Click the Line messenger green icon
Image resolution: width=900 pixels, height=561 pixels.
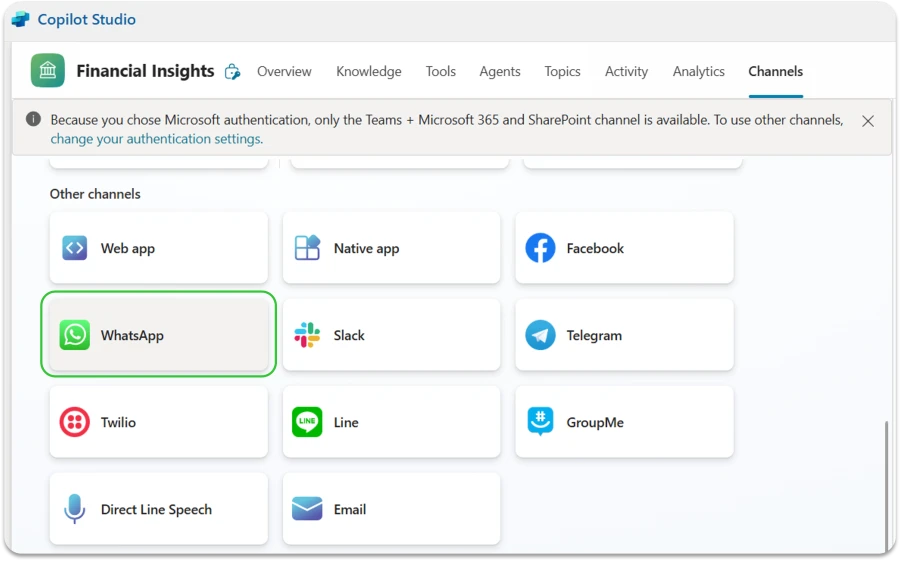pyautogui.click(x=307, y=422)
